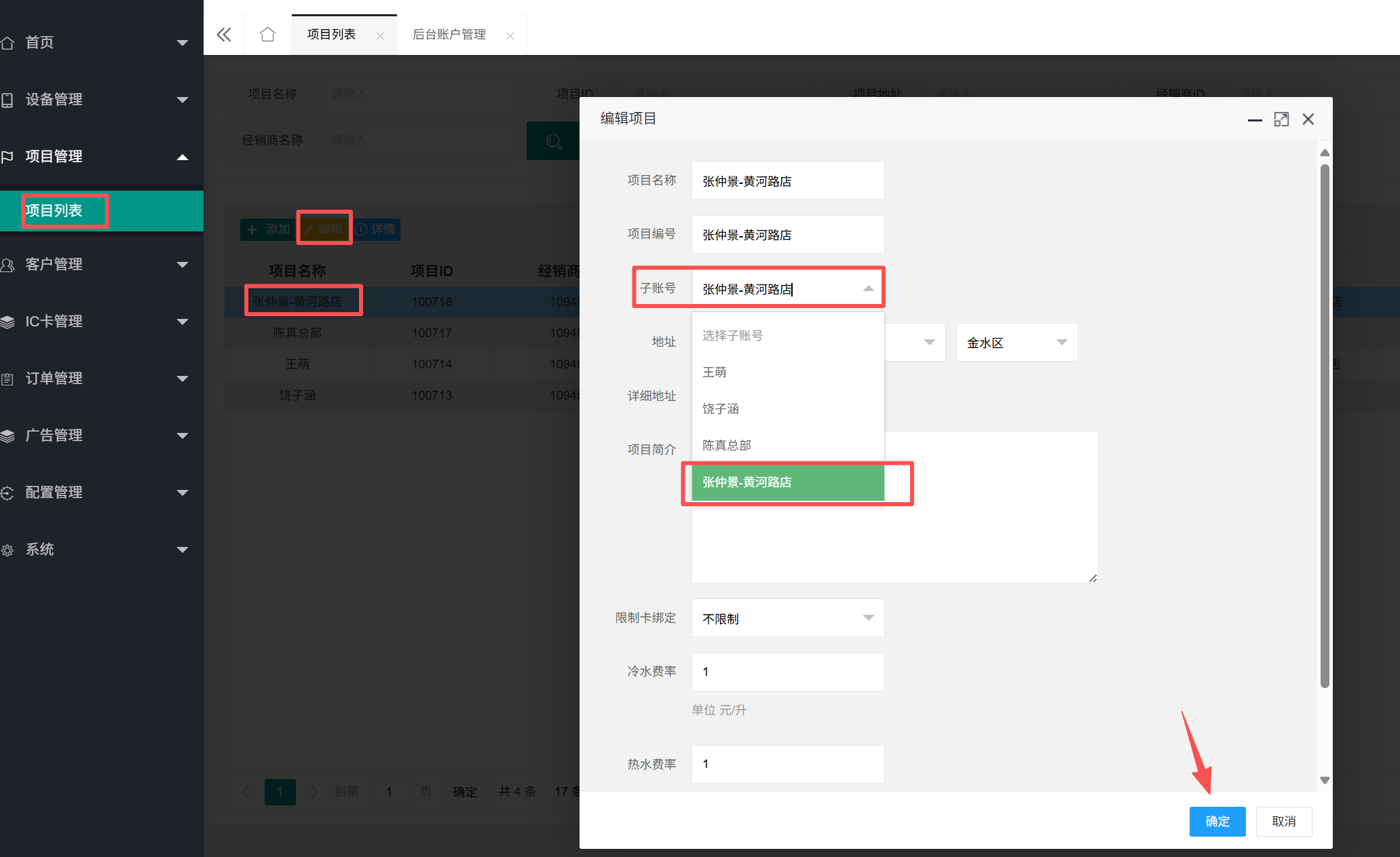Click the dialog vertical scrollbar thumb
Screen dimensions: 1400x857
(x=1325, y=426)
